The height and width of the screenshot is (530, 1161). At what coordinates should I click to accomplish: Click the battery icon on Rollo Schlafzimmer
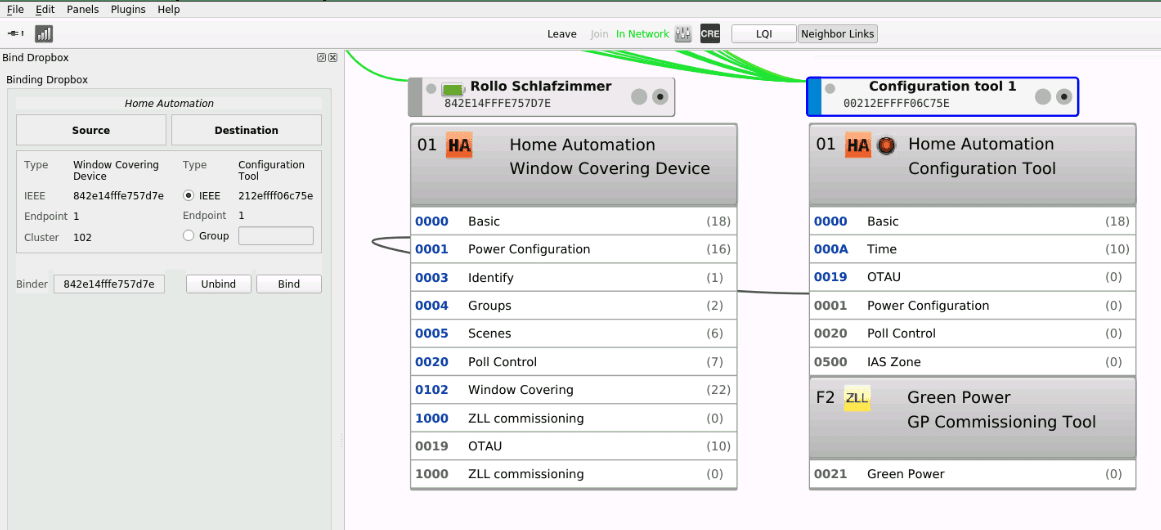(x=454, y=90)
